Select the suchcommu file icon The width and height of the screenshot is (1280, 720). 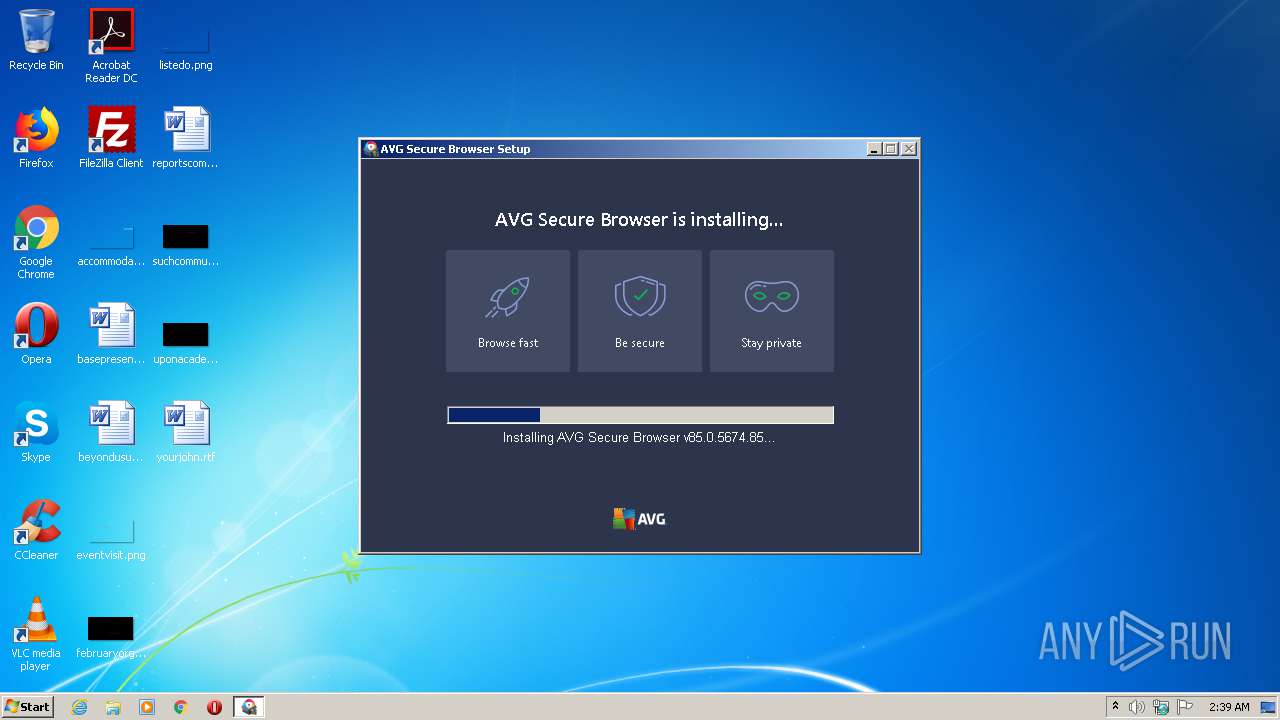click(x=186, y=245)
